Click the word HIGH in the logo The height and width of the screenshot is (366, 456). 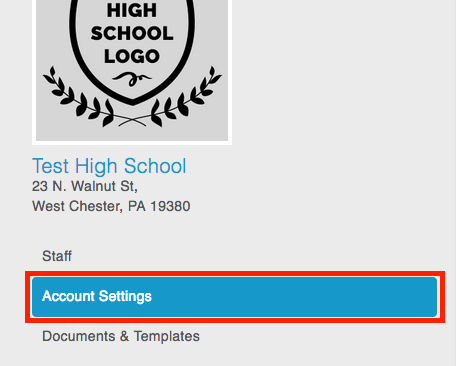click(132, 10)
